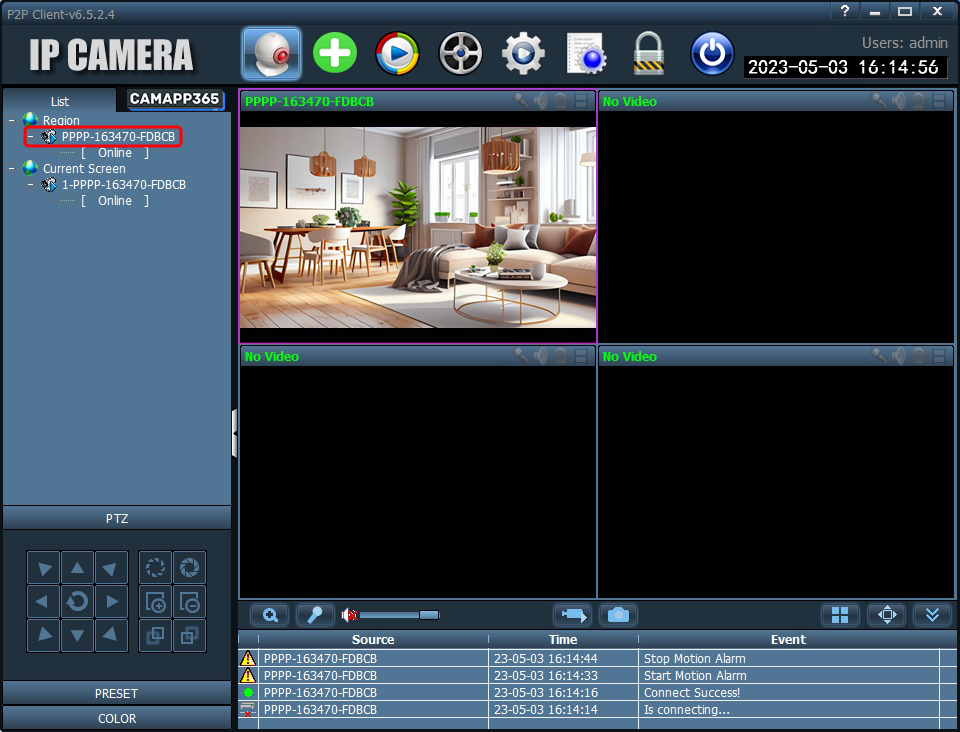Toggle microphone on top-right No Video pane
Image resolution: width=960 pixels, height=732 pixels.
click(x=879, y=101)
